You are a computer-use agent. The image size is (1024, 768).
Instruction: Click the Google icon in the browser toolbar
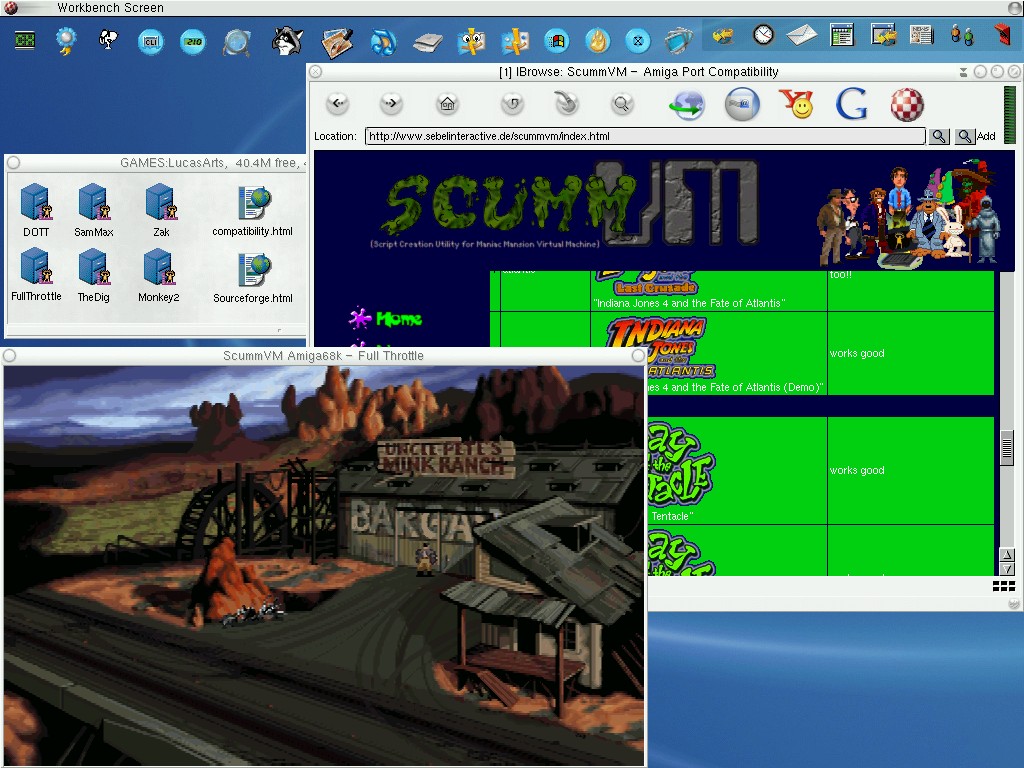(849, 102)
